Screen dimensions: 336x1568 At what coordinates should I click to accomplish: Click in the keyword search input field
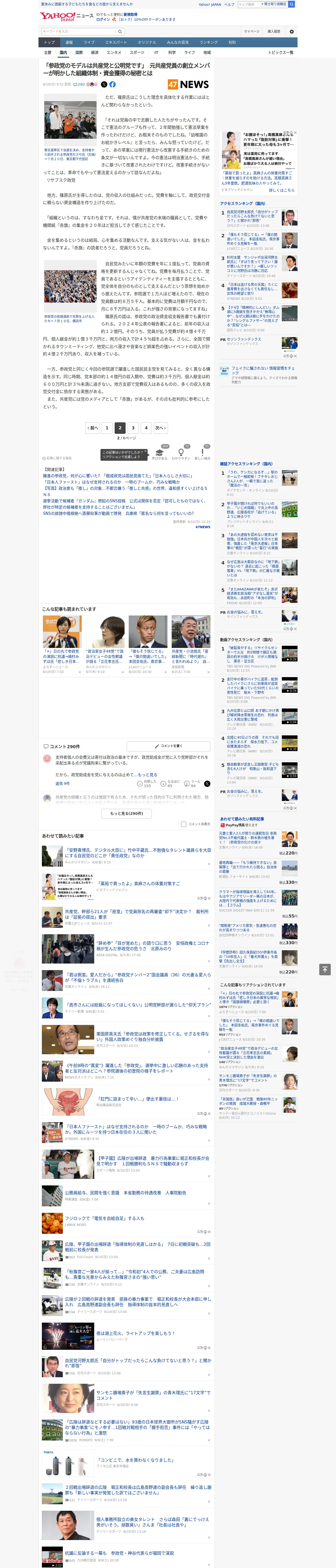tap(79, 32)
